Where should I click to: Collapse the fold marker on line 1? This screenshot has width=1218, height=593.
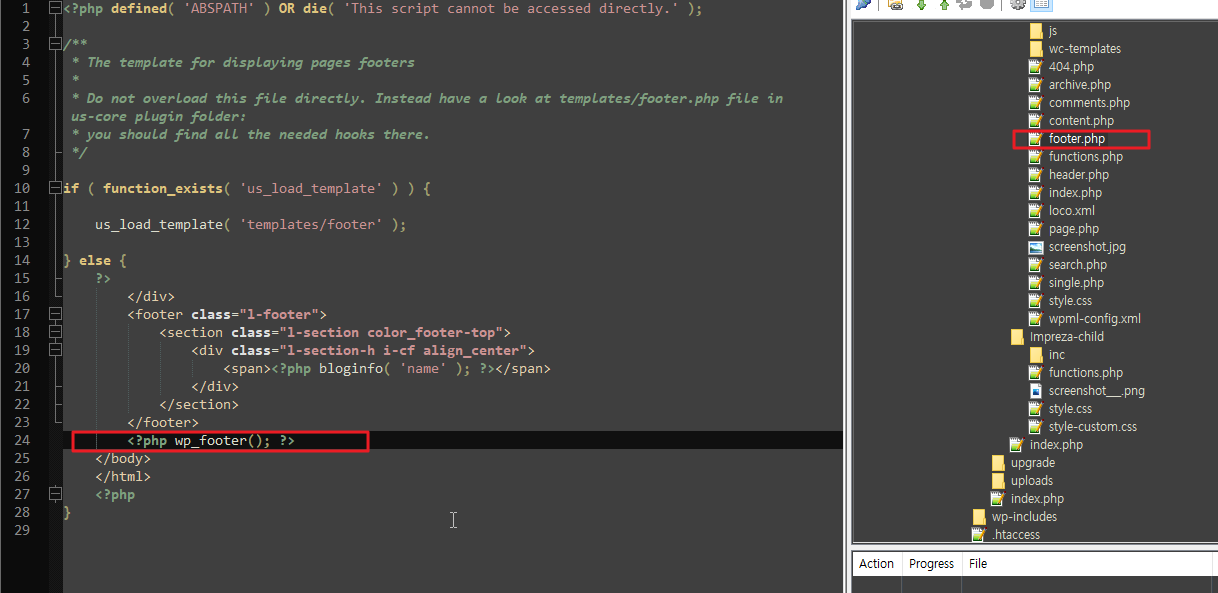pos(54,8)
